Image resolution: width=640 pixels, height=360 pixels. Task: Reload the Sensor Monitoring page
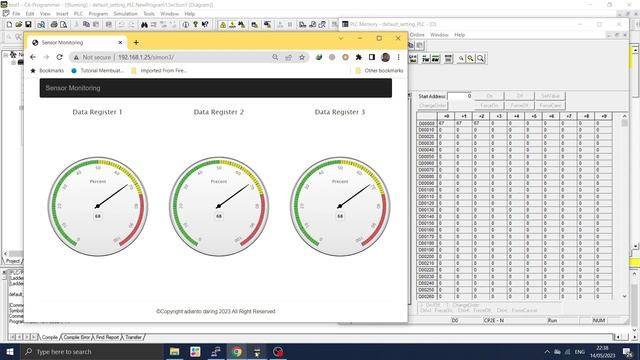pos(60,57)
